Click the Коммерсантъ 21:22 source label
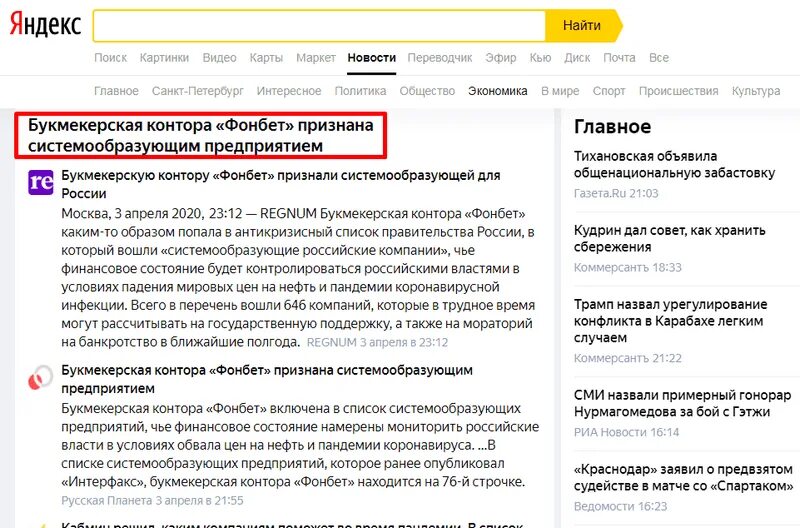 (x=628, y=358)
